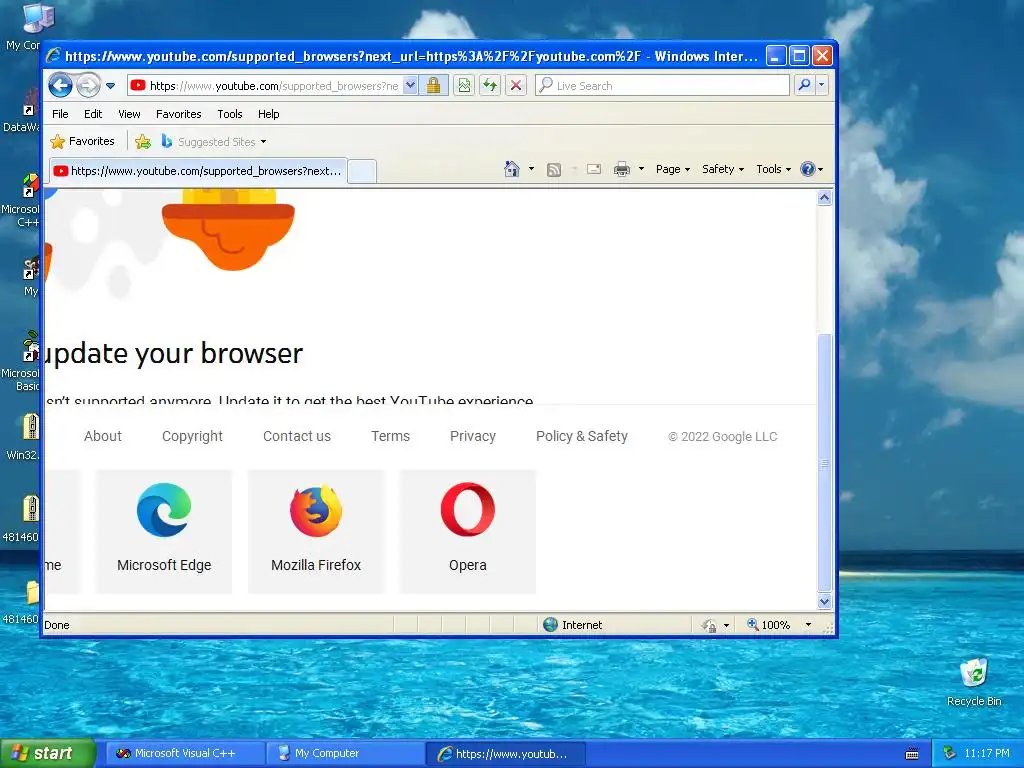Open the Page command bar menu
The image size is (1024, 768).
click(673, 169)
